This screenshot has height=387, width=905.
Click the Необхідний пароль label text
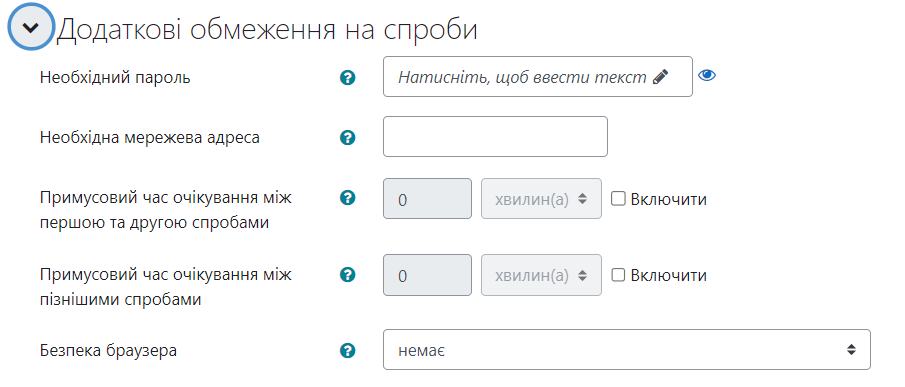tap(115, 77)
